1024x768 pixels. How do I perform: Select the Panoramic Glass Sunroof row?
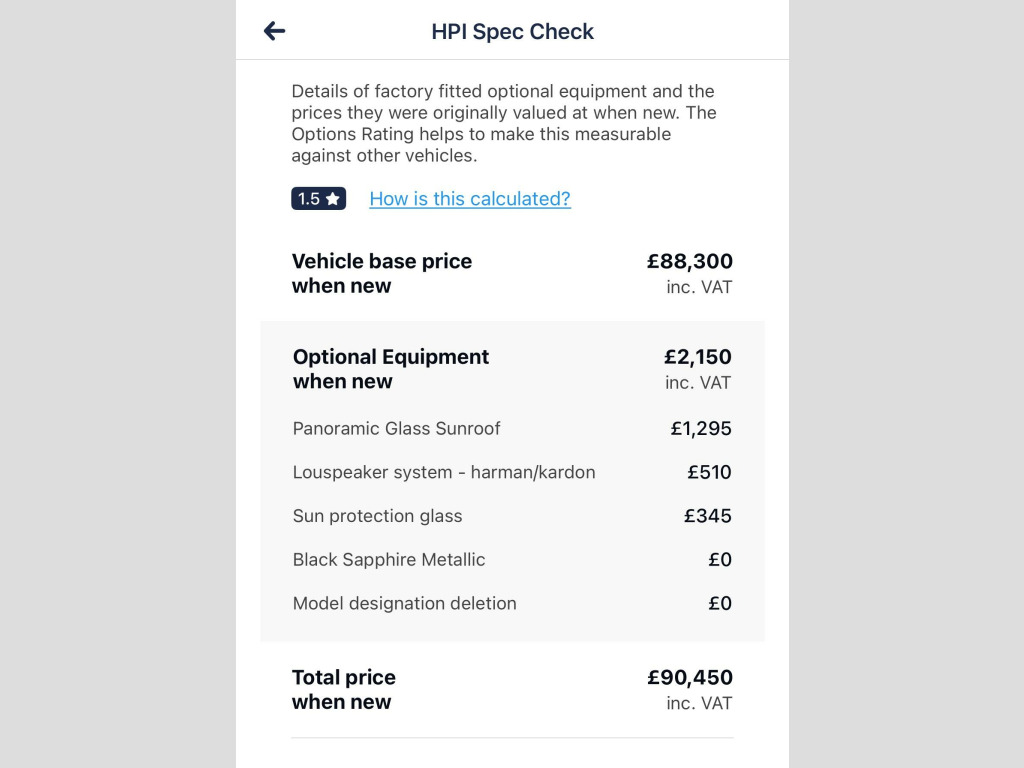pyautogui.click(x=396, y=428)
